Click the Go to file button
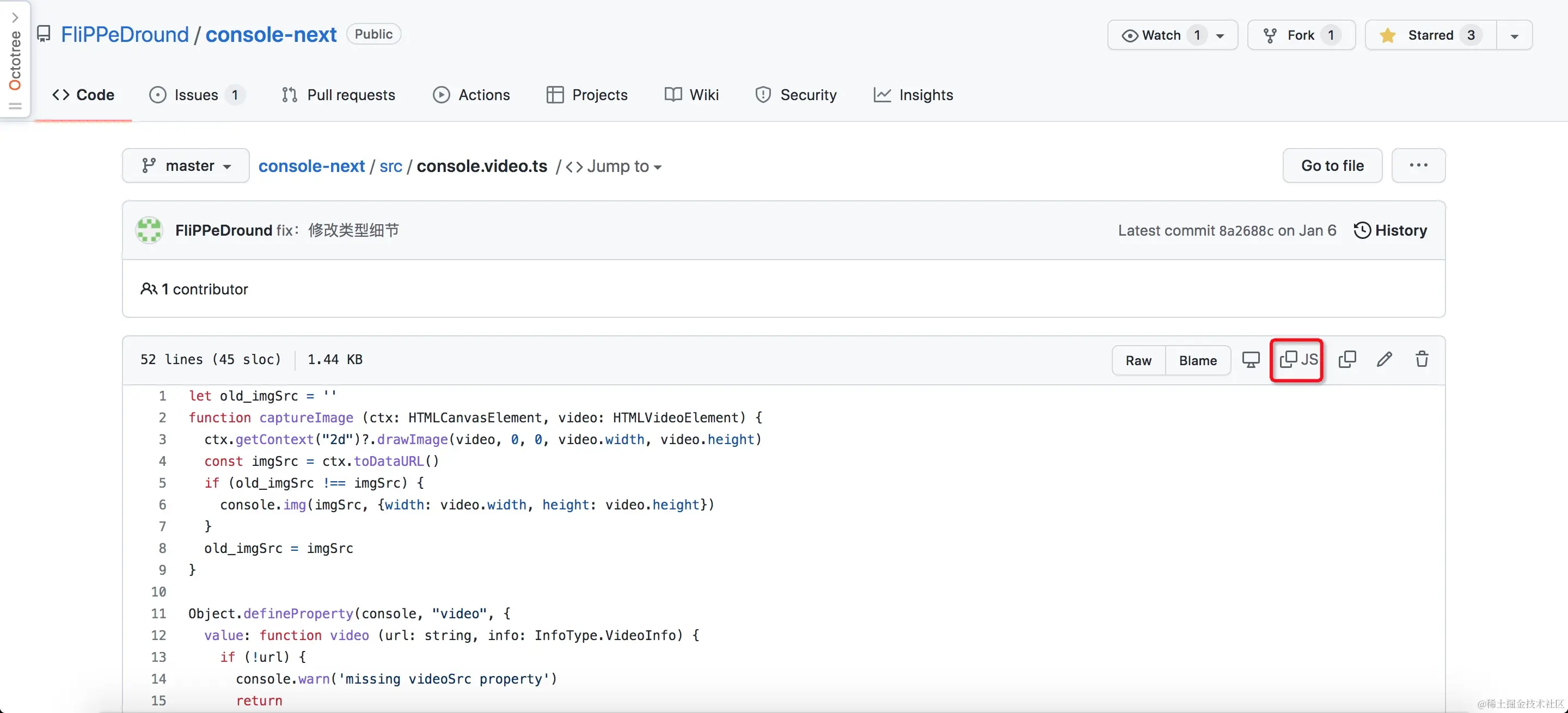 coord(1332,165)
